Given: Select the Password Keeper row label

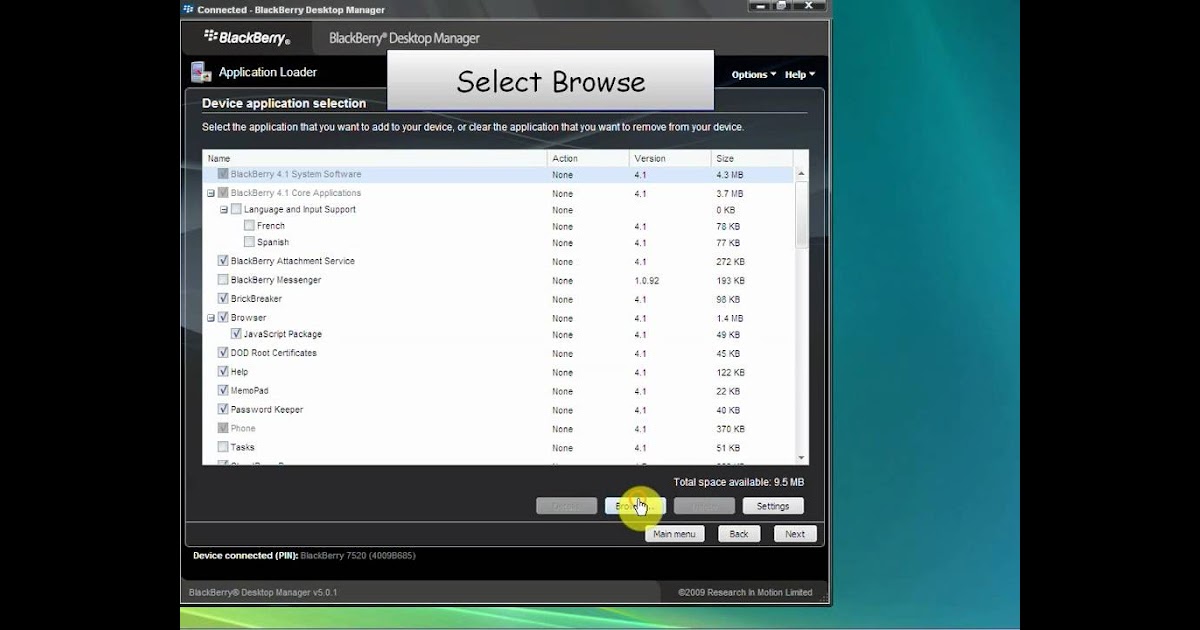Looking at the screenshot, I should (267, 410).
